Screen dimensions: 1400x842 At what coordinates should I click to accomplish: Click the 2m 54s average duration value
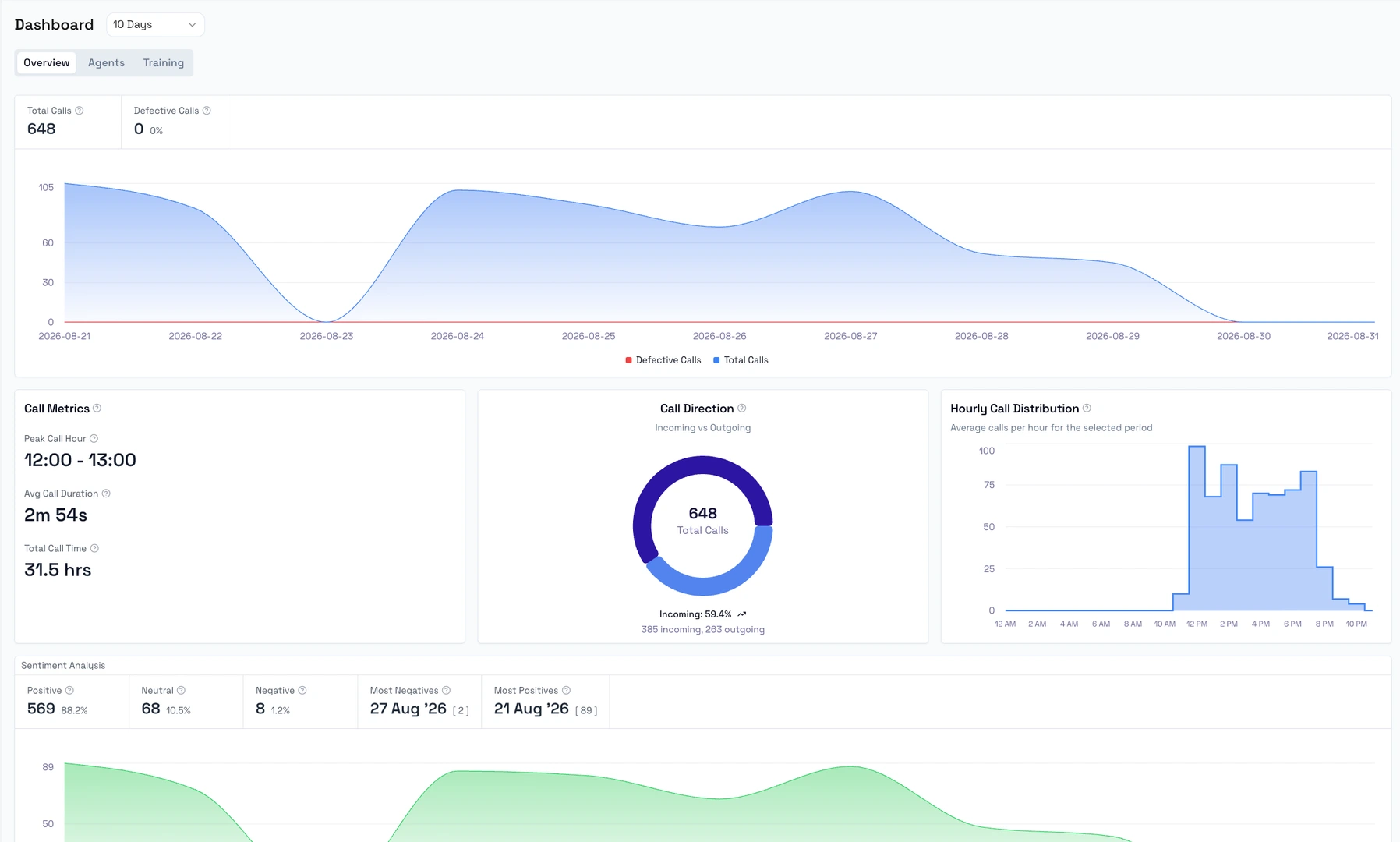(x=55, y=515)
